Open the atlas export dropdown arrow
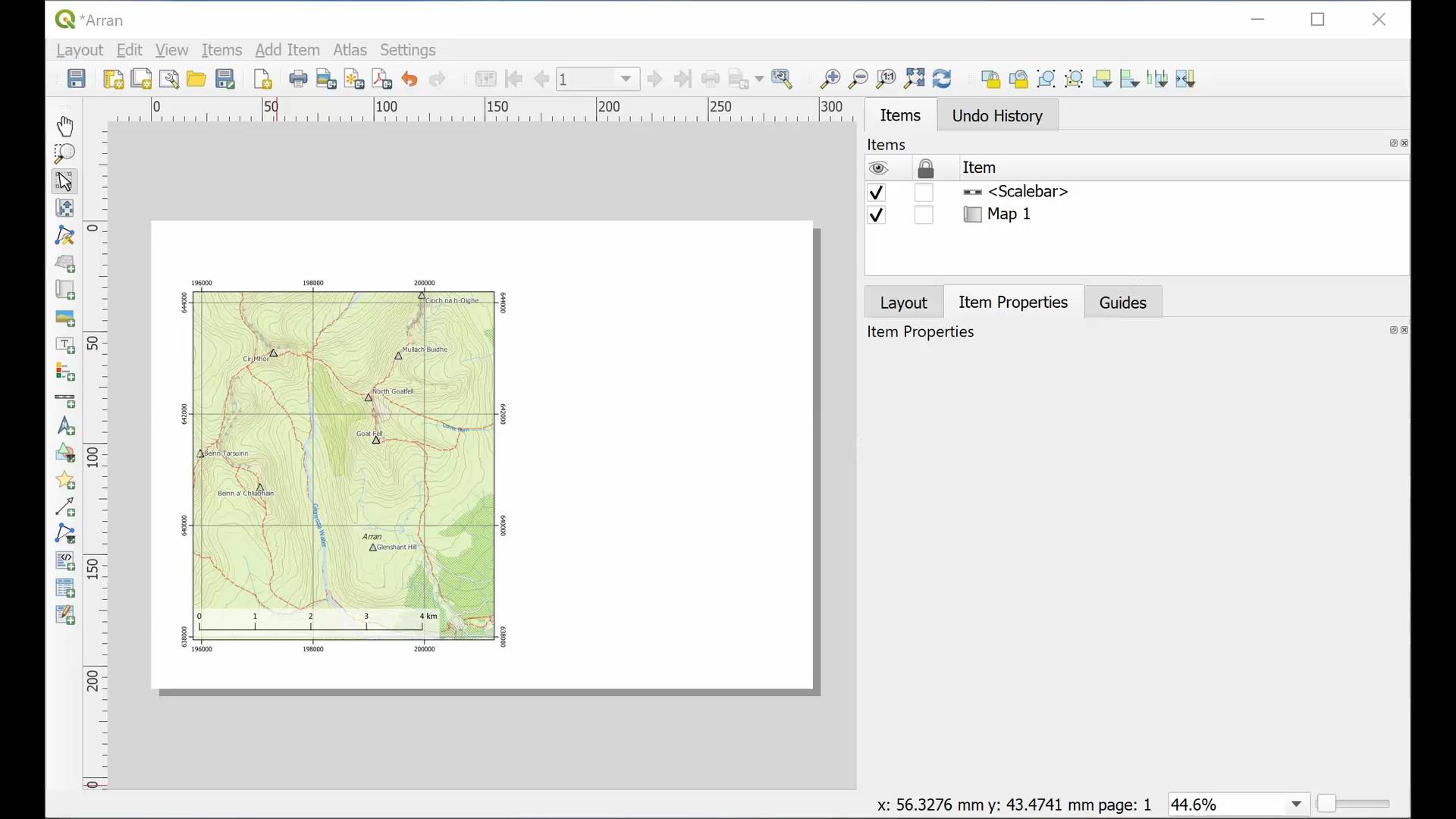The width and height of the screenshot is (1456, 819). (x=759, y=79)
